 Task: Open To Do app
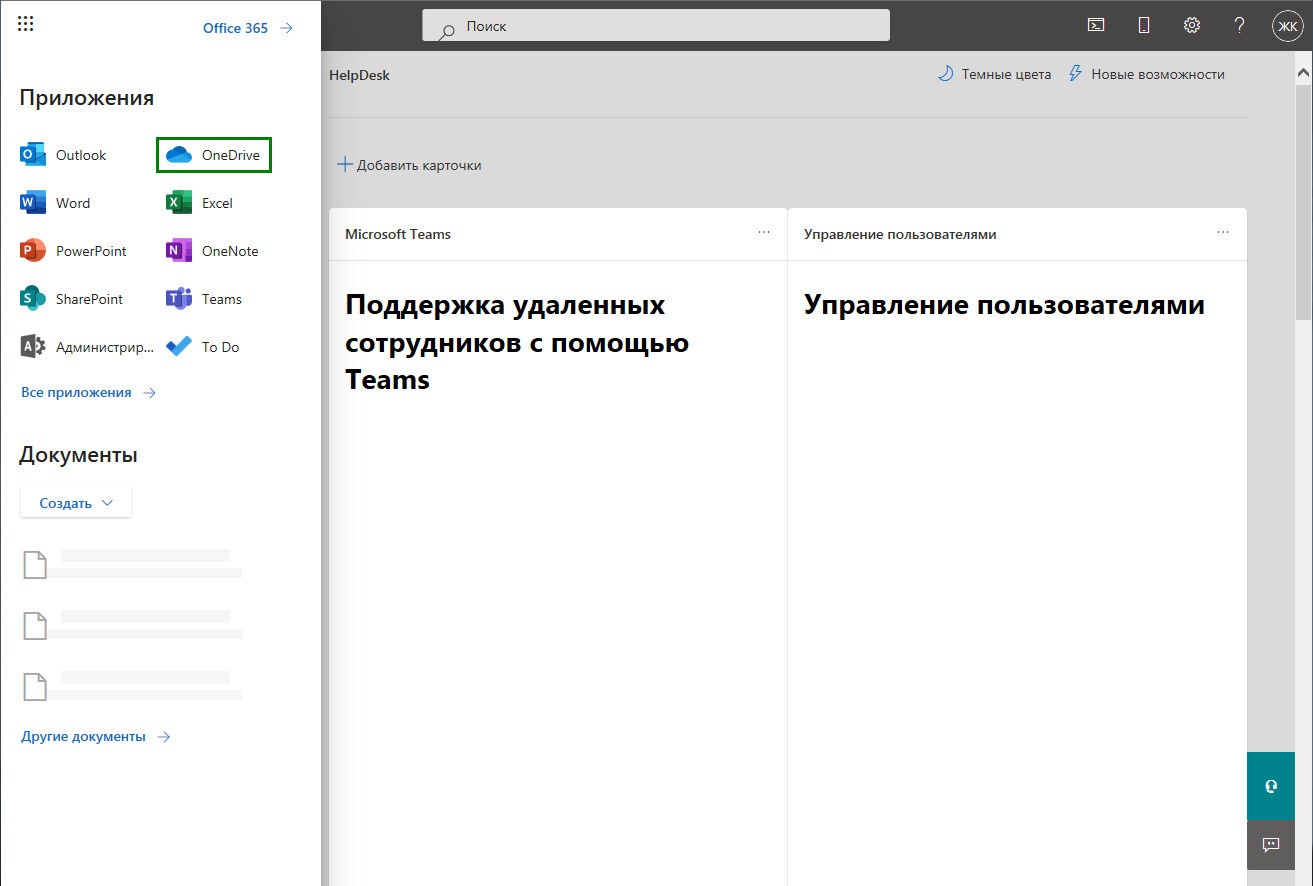pyautogui.click(x=203, y=347)
